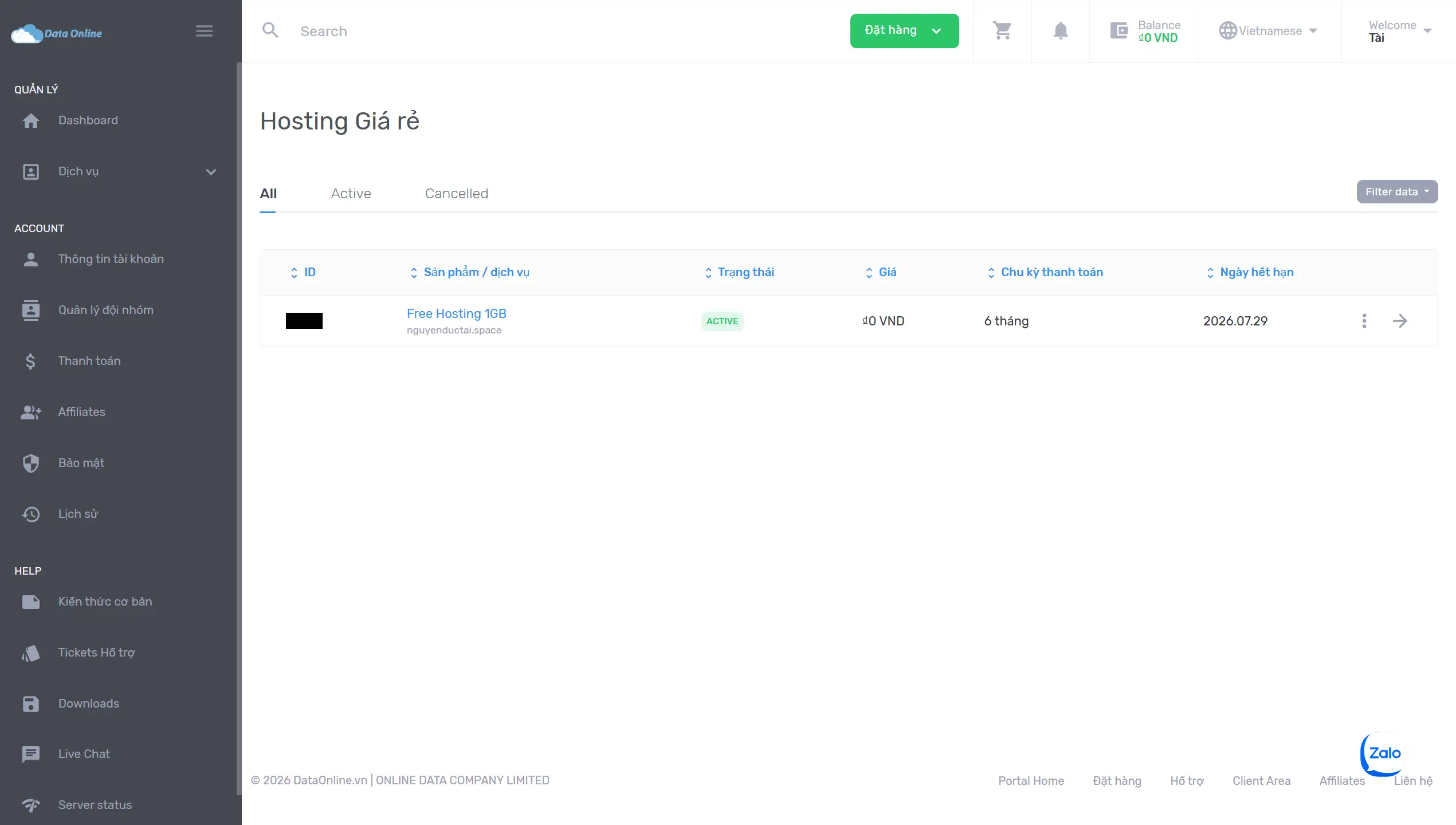Click the search magnifier icon
This screenshot has width=1456, height=825.
[x=270, y=30]
